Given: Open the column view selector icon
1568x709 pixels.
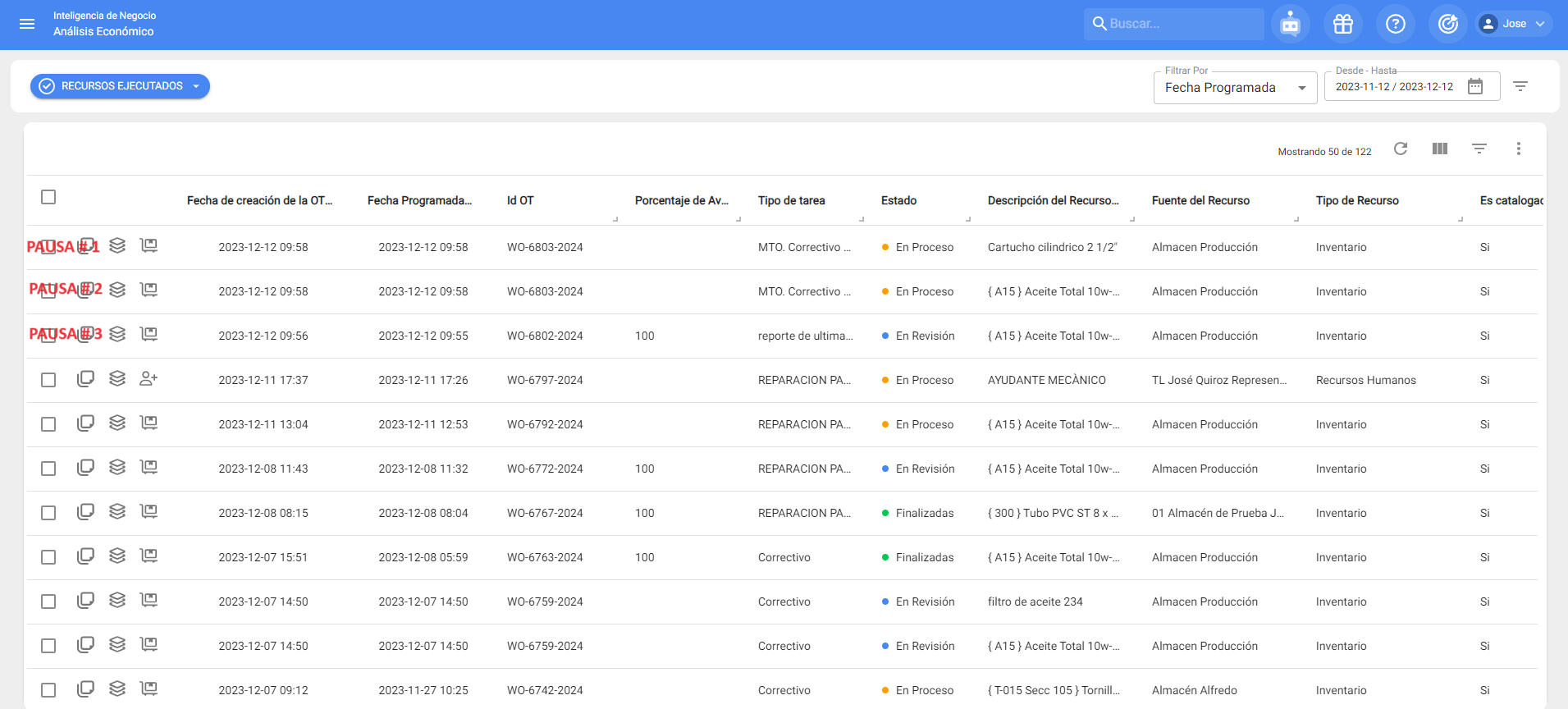Looking at the screenshot, I should coord(1439,149).
